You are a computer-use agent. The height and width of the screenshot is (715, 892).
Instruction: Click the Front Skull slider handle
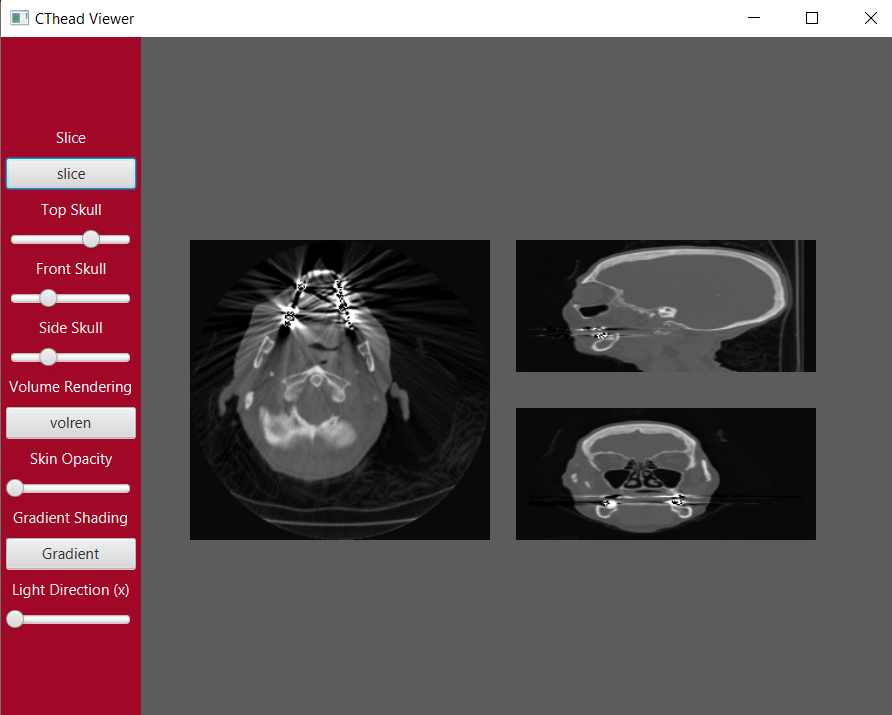[x=48, y=297]
